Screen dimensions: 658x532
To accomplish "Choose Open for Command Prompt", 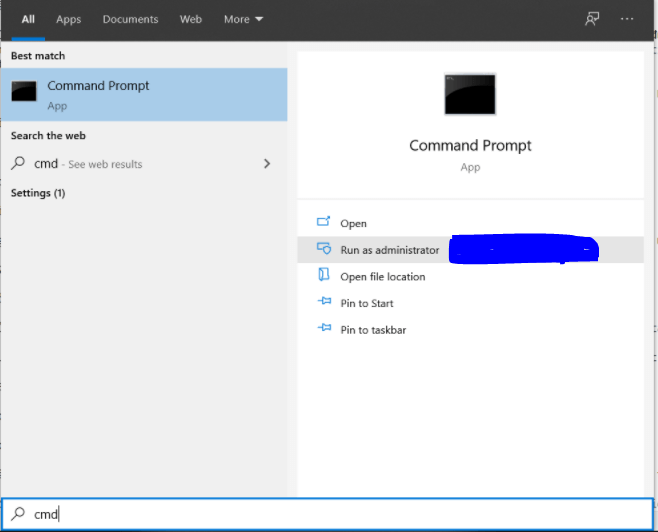I will pyautogui.click(x=470, y=223).
